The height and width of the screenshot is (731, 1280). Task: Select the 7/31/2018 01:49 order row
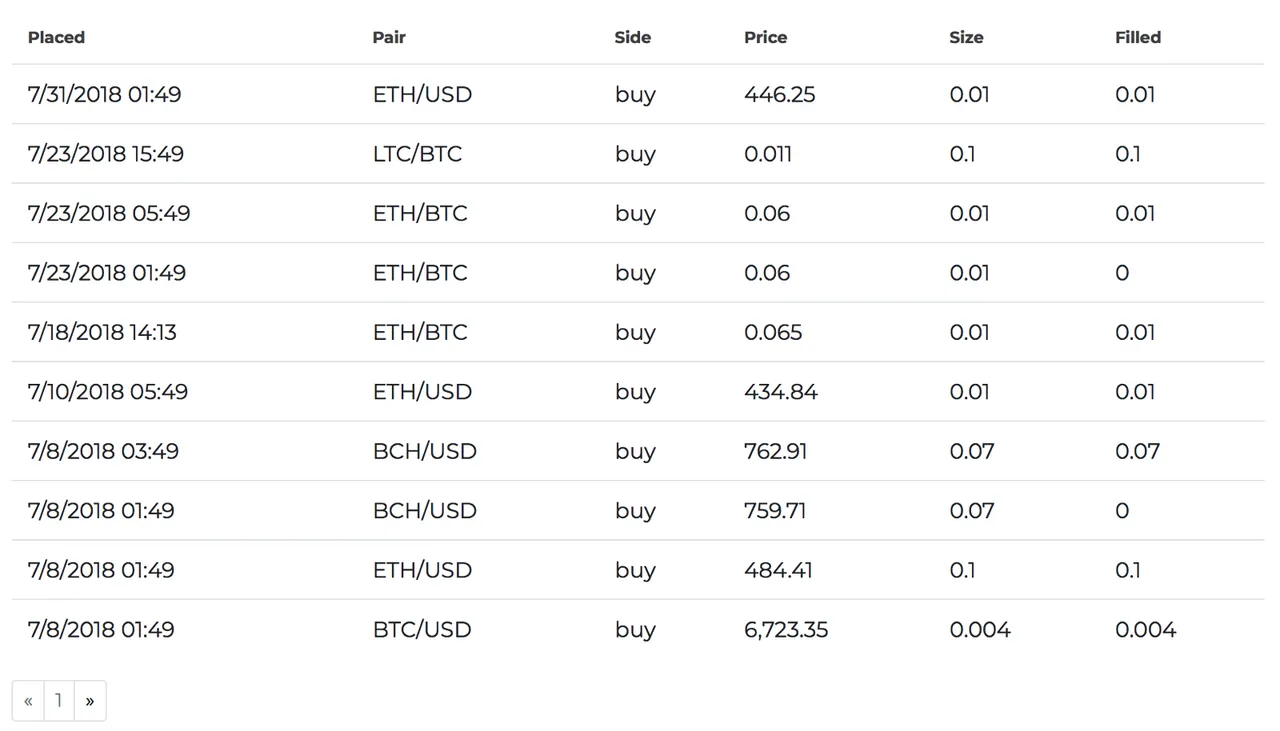(x=638, y=94)
